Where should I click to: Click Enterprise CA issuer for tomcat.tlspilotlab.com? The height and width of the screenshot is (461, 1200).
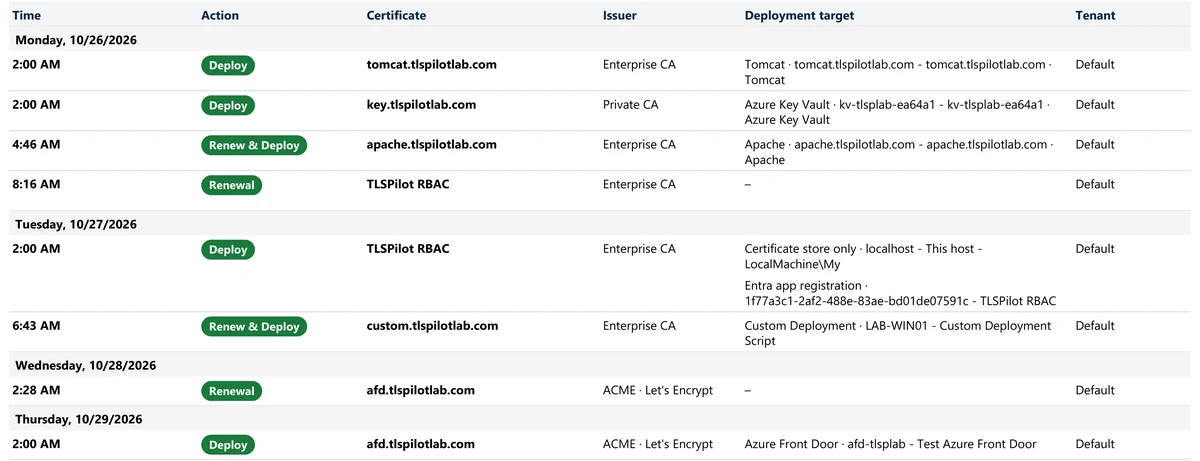(639, 65)
